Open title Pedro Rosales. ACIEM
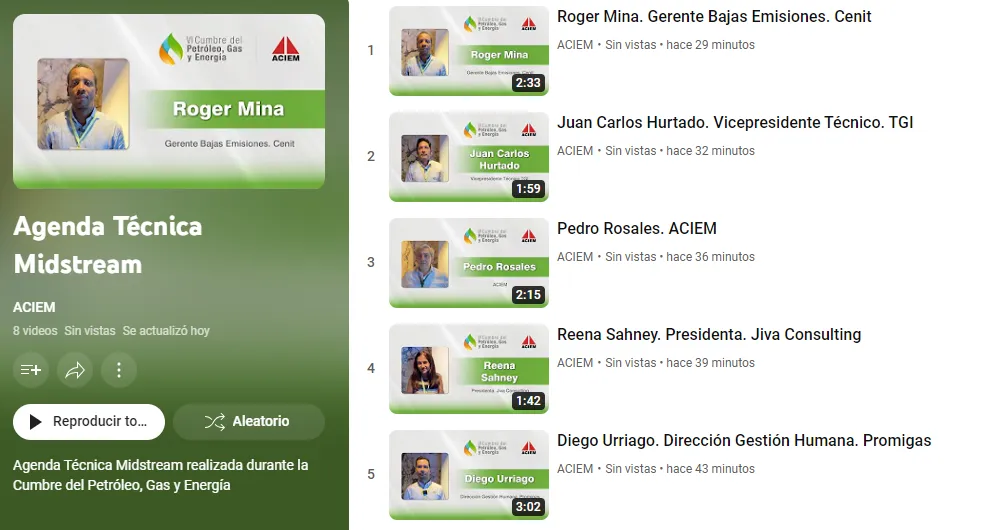Viewport: 987px width, 530px height. tap(636, 228)
